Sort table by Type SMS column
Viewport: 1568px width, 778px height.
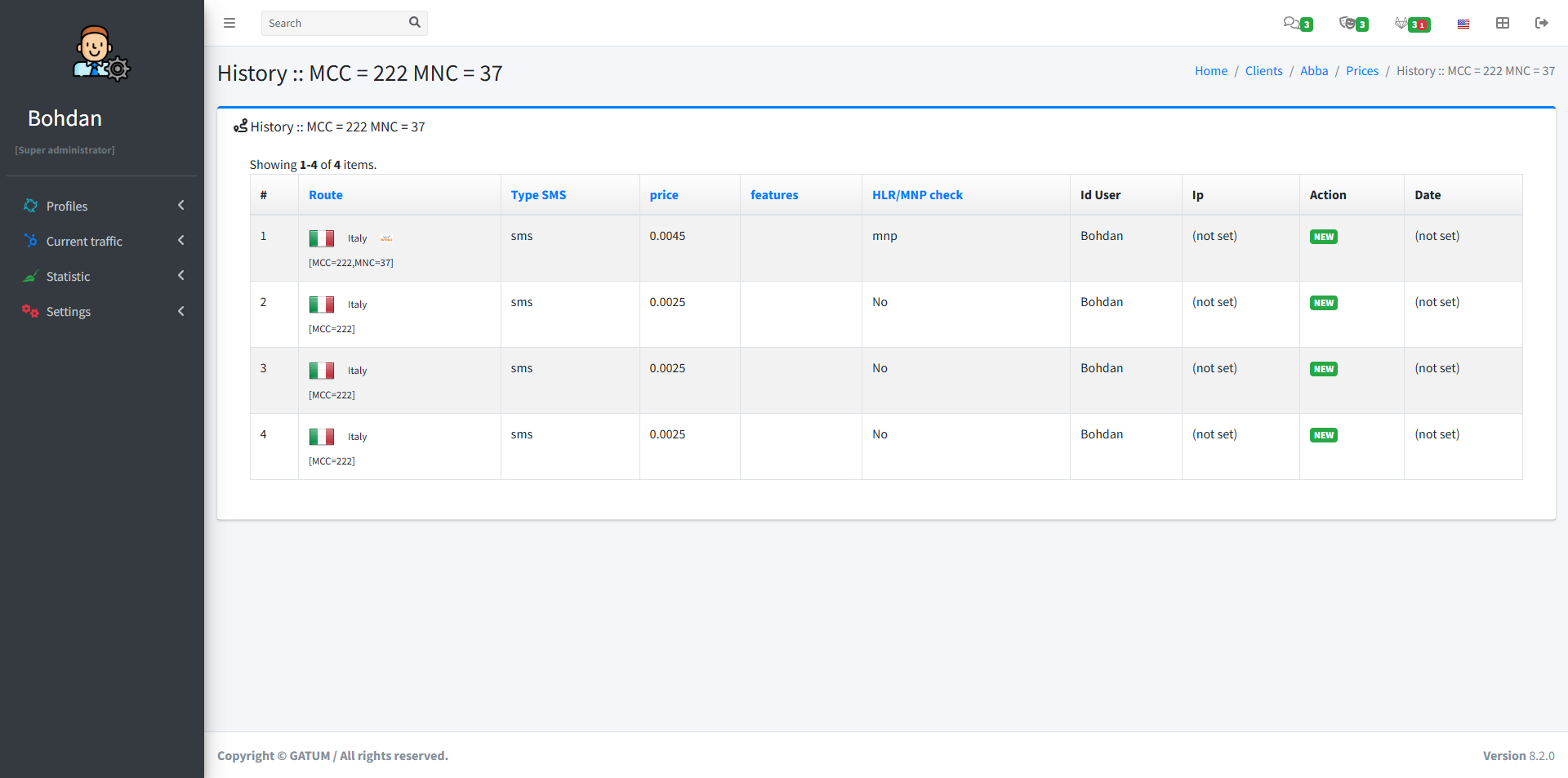[x=538, y=195]
